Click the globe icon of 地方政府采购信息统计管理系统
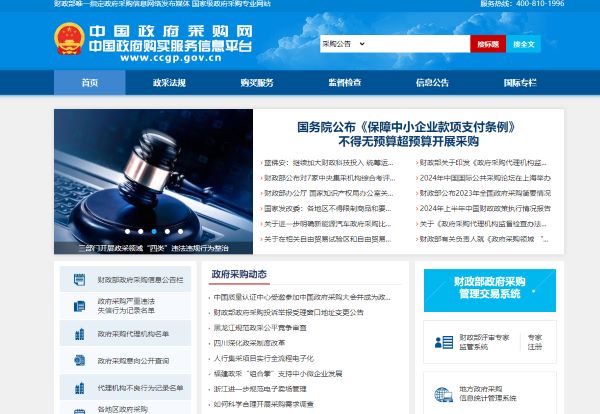600x414 pixels. pyautogui.click(x=444, y=394)
